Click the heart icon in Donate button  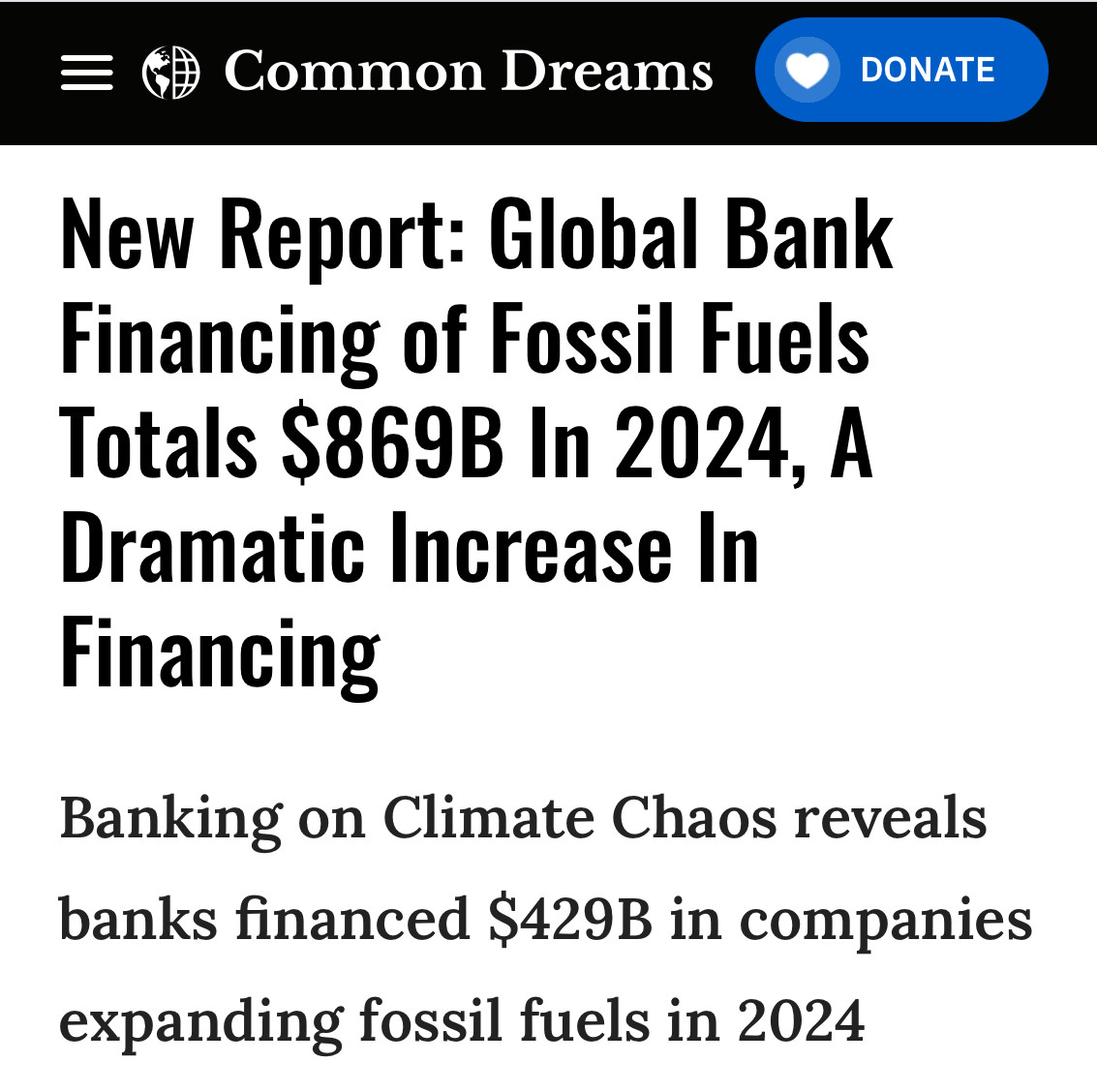[808, 70]
